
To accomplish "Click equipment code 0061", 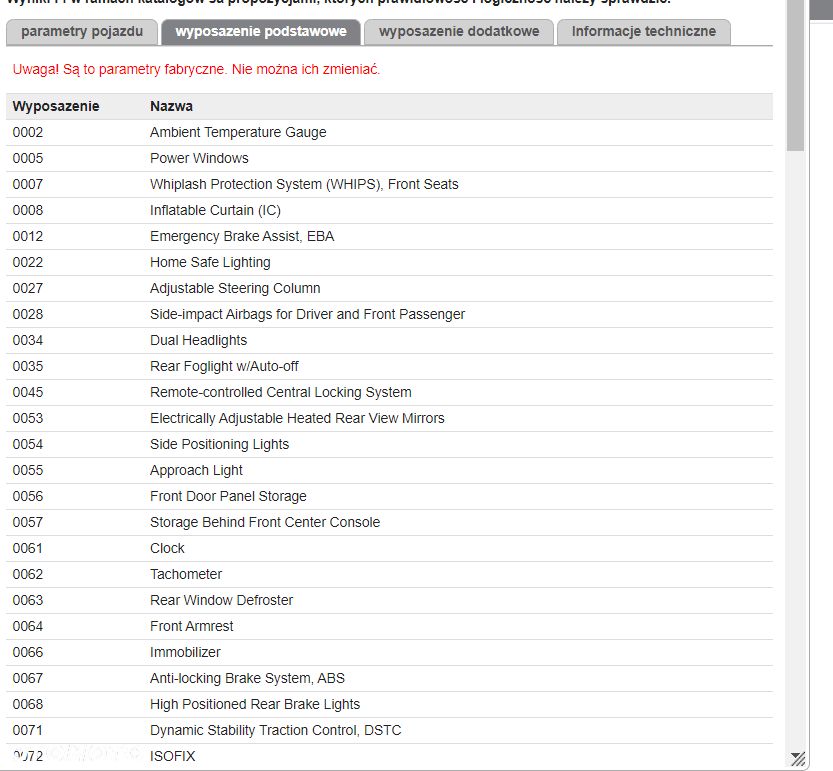I will click(28, 549).
